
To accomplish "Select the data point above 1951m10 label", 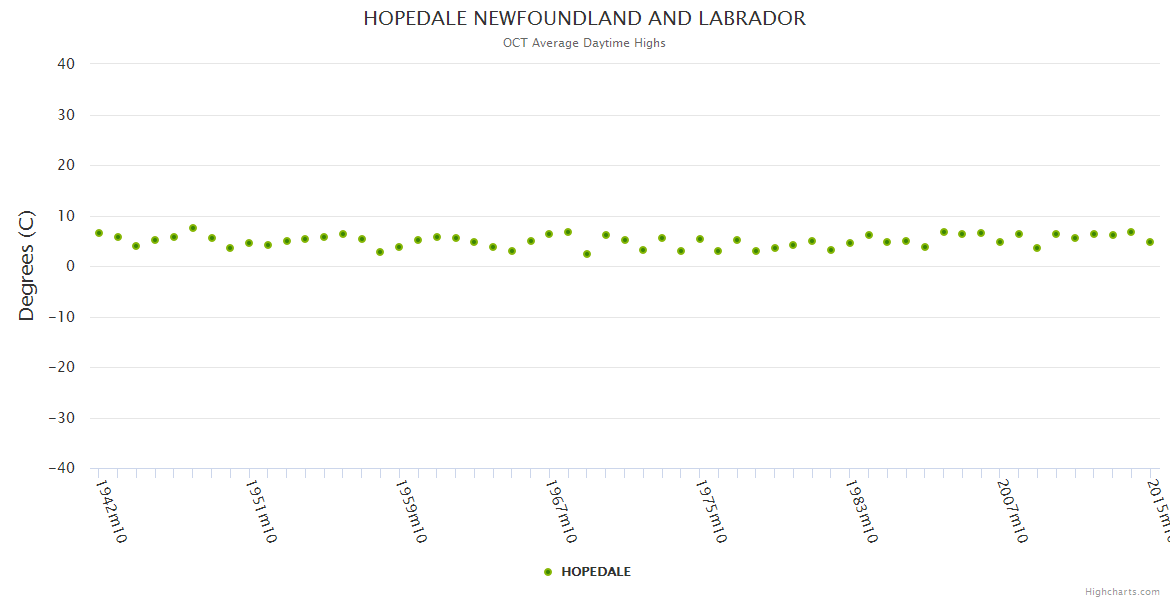I will pos(249,243).
